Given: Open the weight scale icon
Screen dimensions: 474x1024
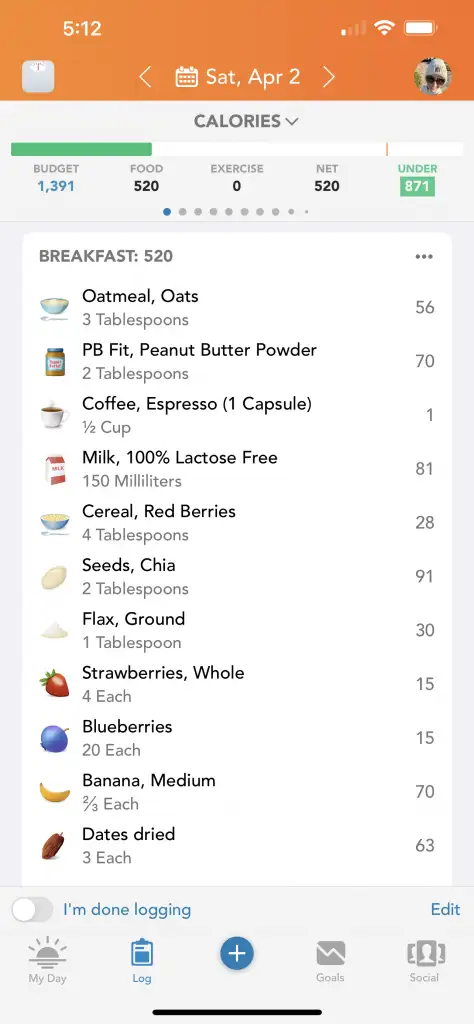Looking at the screenshot, I should point(38,77).
